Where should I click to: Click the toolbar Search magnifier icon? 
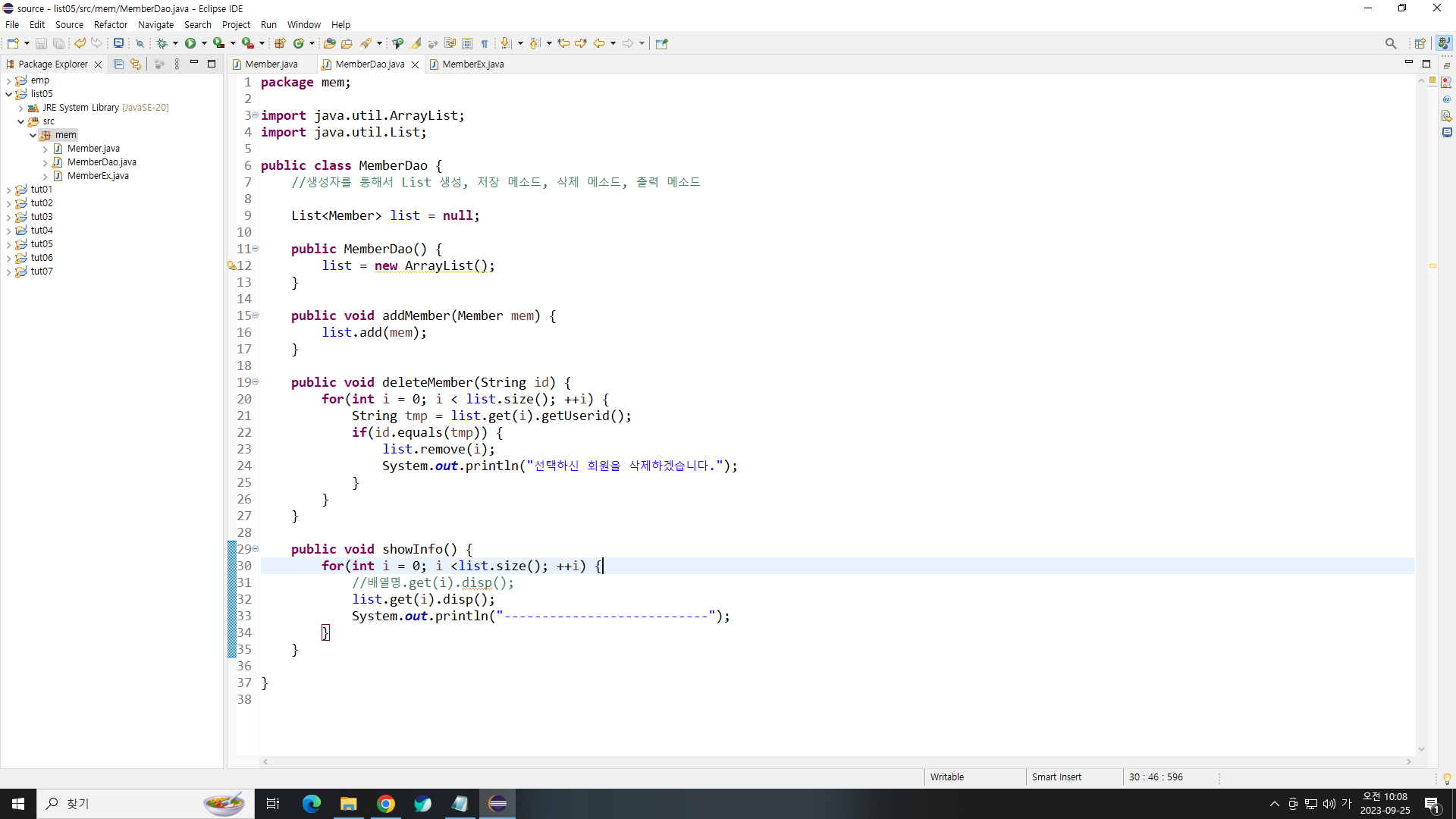pos(1390,43)
